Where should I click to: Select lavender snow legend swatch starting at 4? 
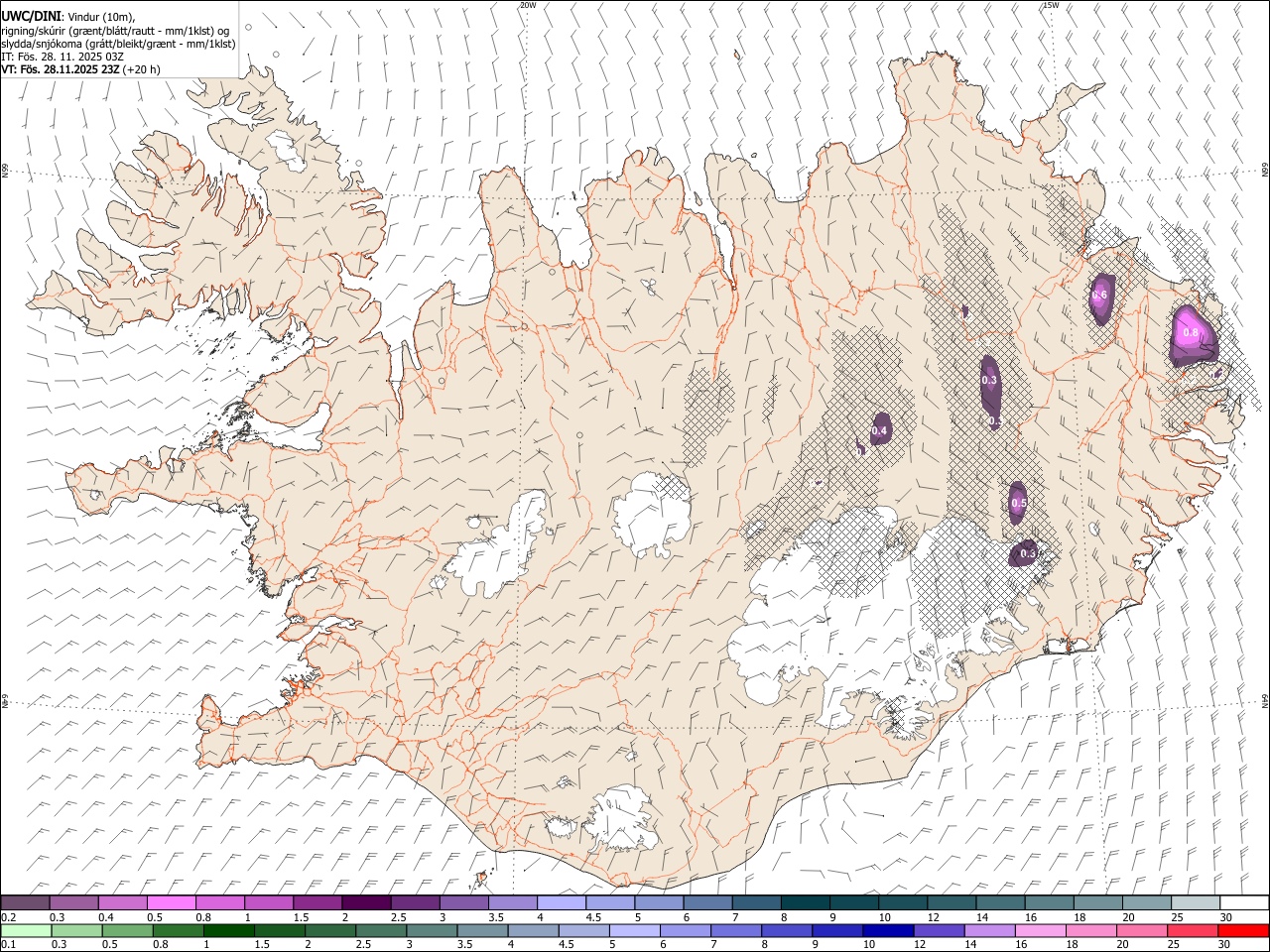click(561, 903)
